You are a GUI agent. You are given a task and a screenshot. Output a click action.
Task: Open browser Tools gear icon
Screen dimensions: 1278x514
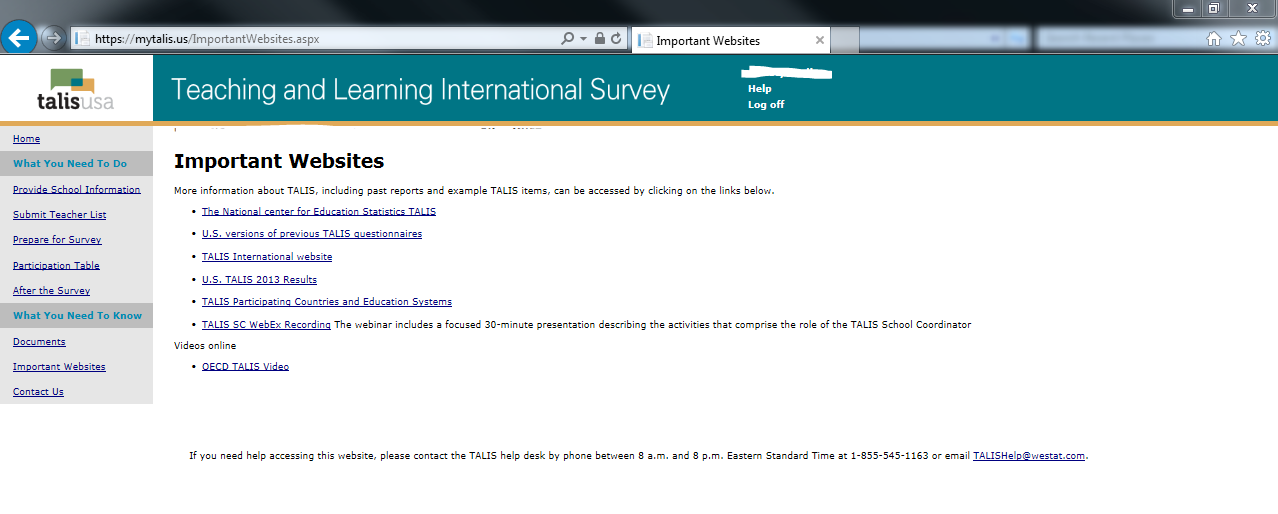tap(1262, 38)
